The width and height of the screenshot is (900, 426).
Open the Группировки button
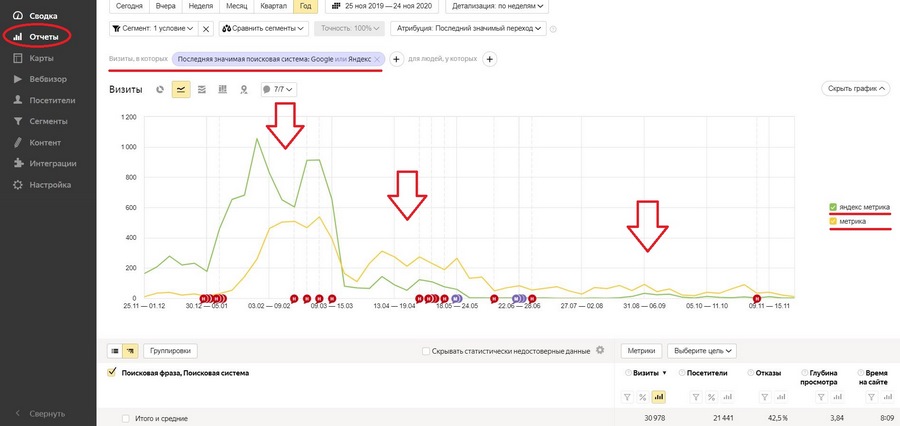(x=170, y=351)
